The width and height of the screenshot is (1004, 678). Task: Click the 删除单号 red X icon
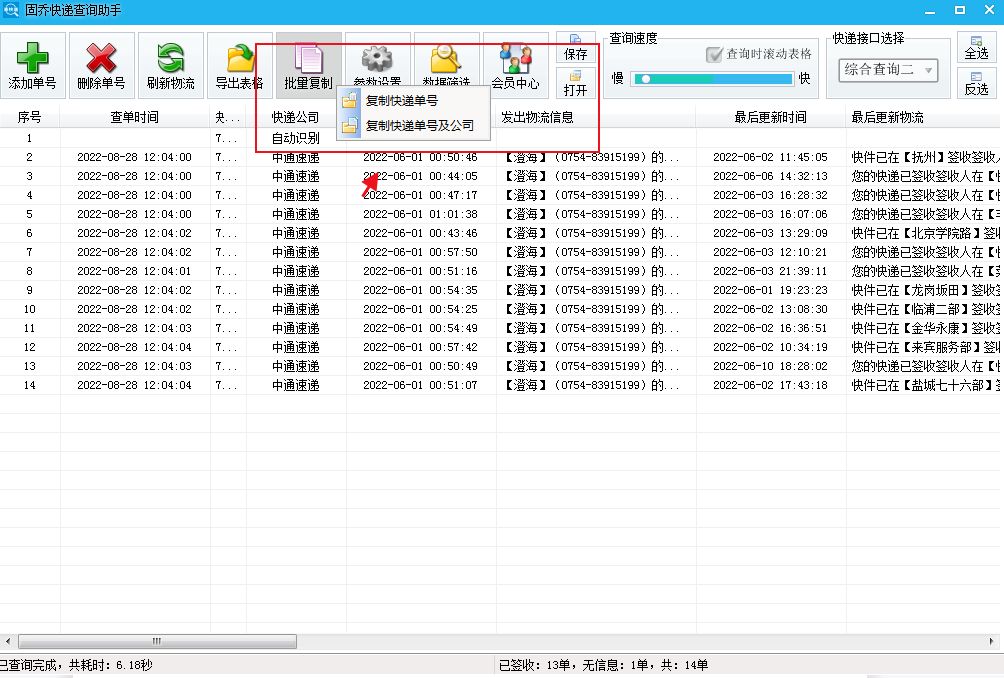tap(101, 58)
